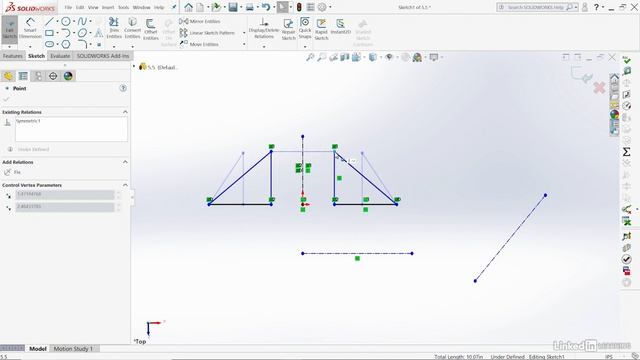Click the Offset Entities tool
The image size is (640, 360).
151,29
